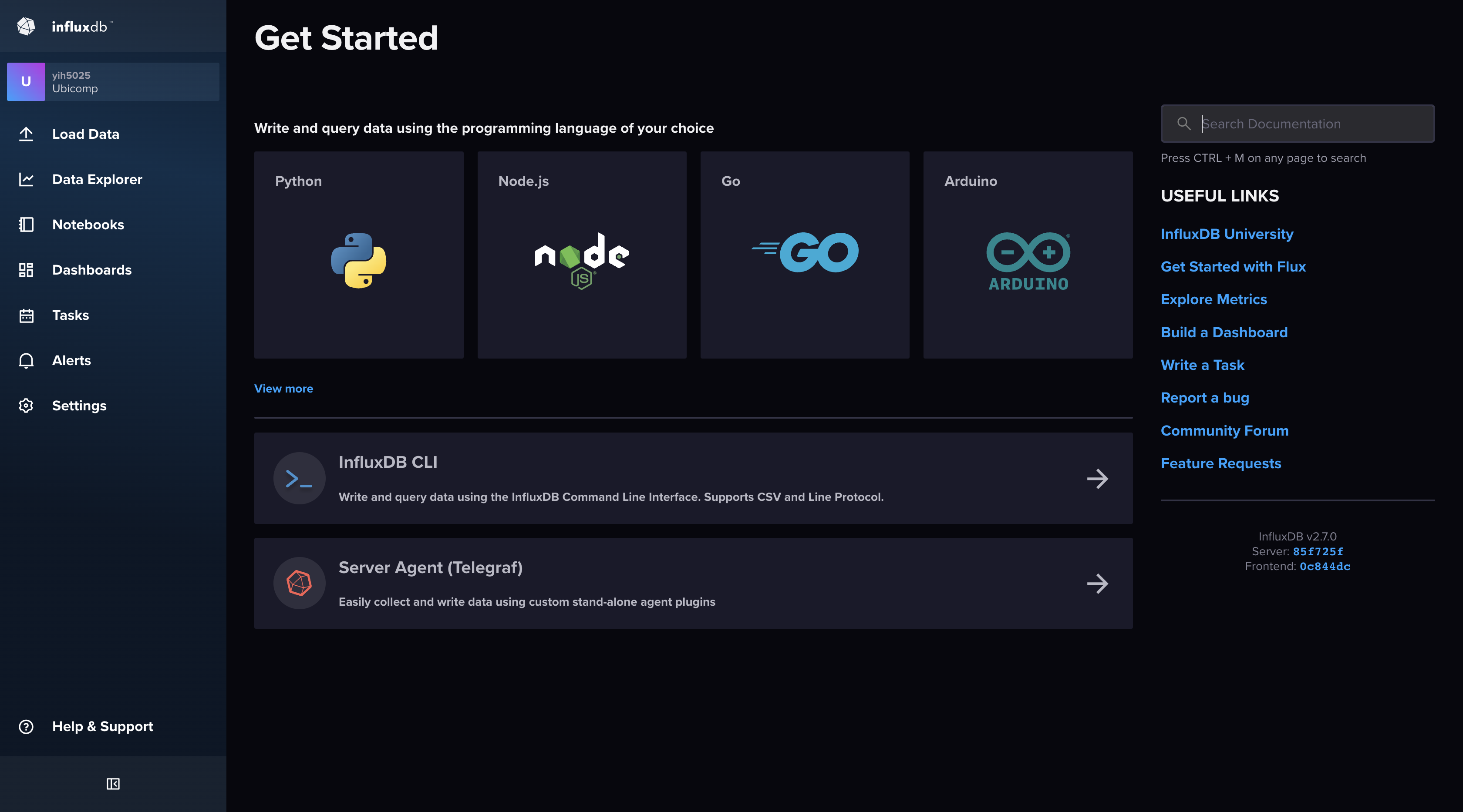Click the InfluxDB logo icon
1463x812 pixels.
coord(26,26)
